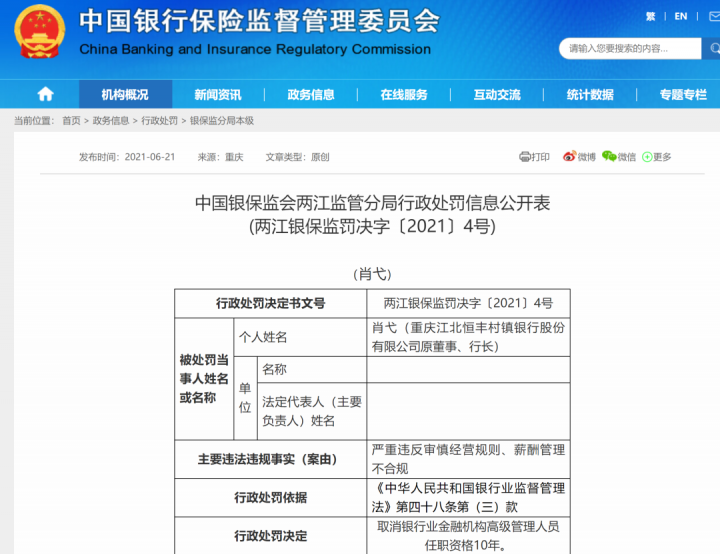The width and height of the screenshot is (720, 554).
Task: Click the 来源: 重庆 text
Action: [x=220, y=157]
